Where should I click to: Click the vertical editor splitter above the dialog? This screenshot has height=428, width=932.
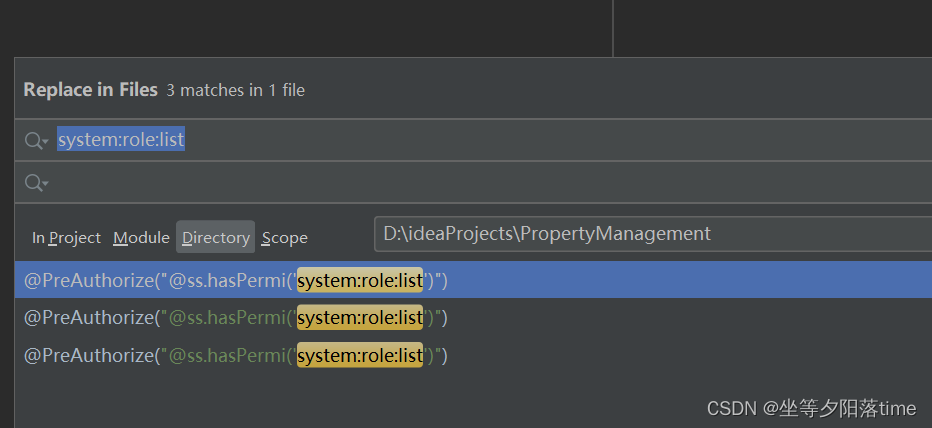click(613, 28)
